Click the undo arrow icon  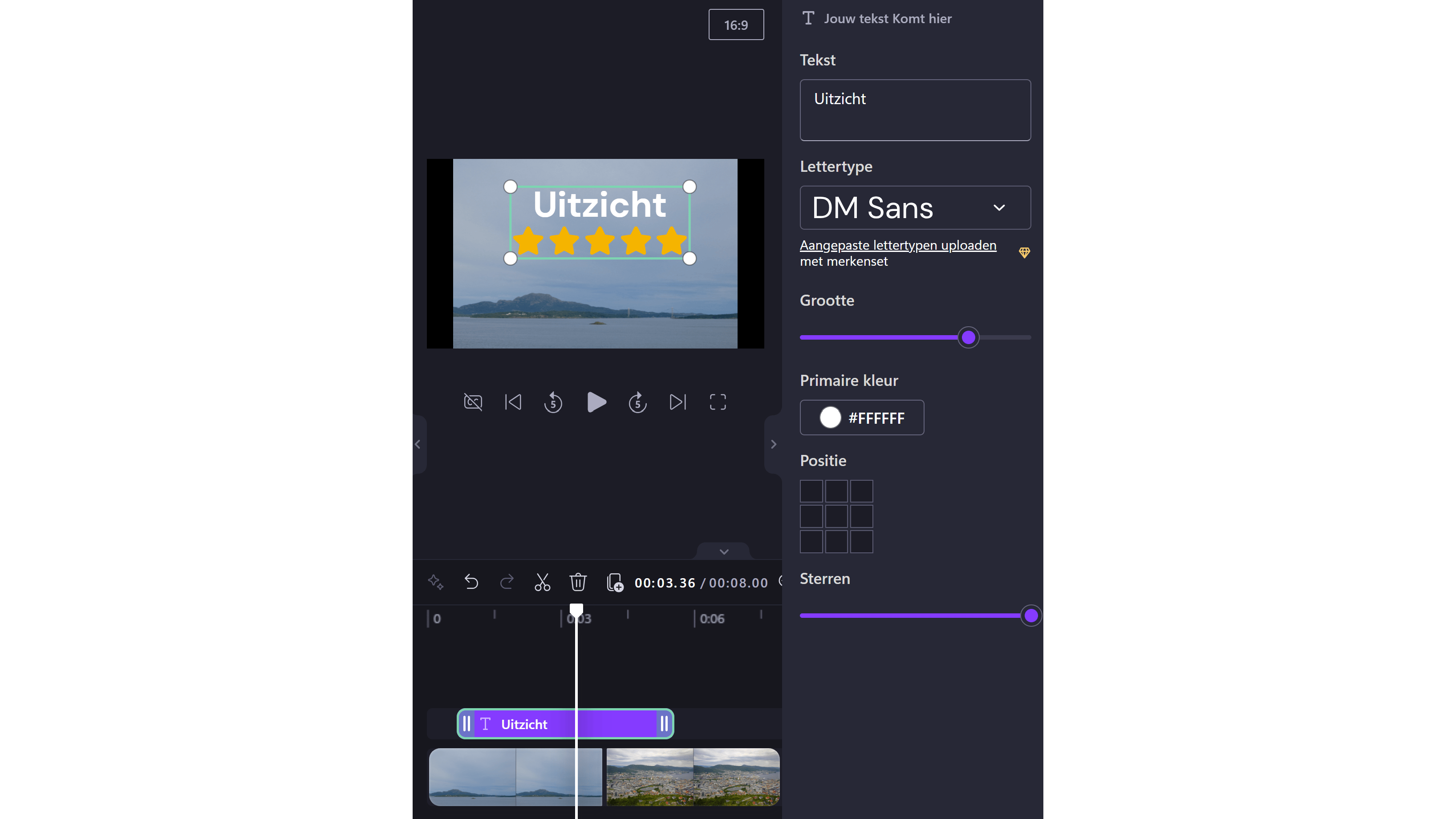pos(471,582)
